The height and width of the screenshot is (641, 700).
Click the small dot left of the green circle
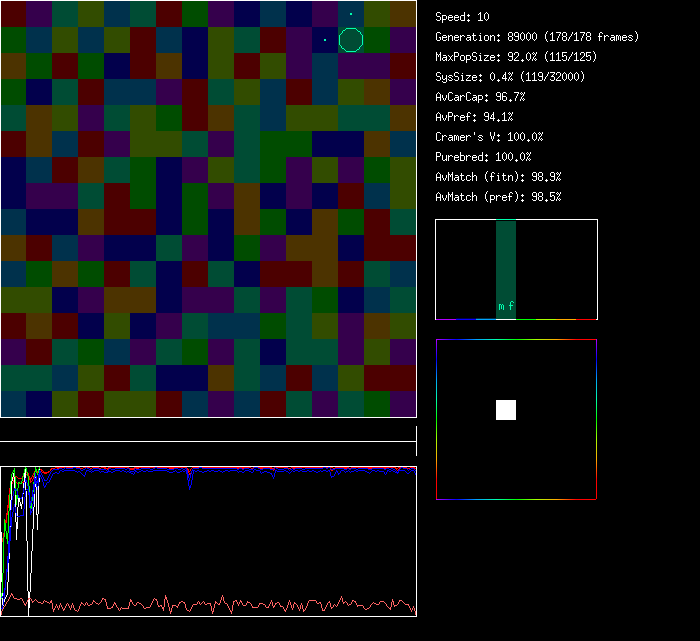click(x=325, y=40)
